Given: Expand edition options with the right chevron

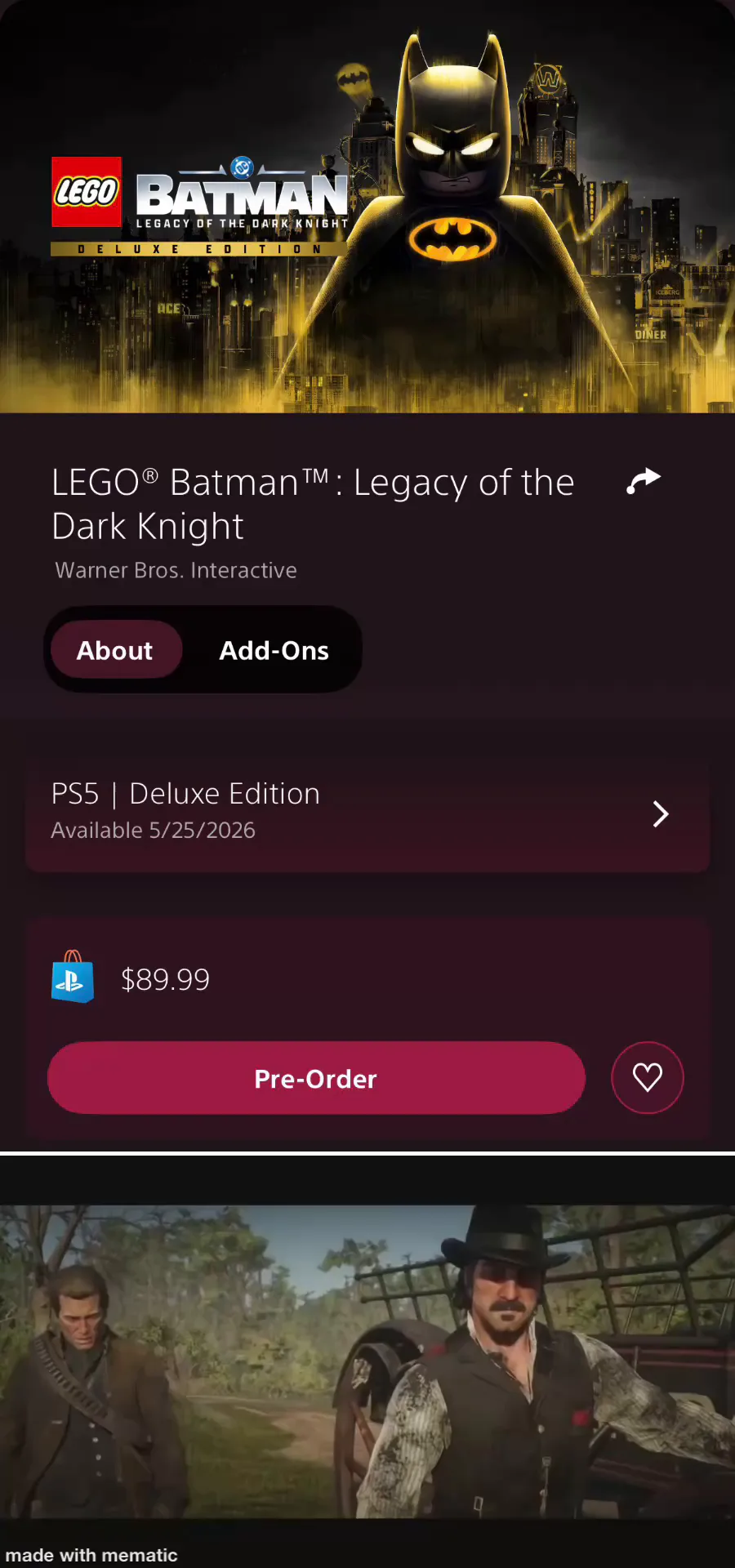Looking at the screenshot, I should (x=661, y=813).
